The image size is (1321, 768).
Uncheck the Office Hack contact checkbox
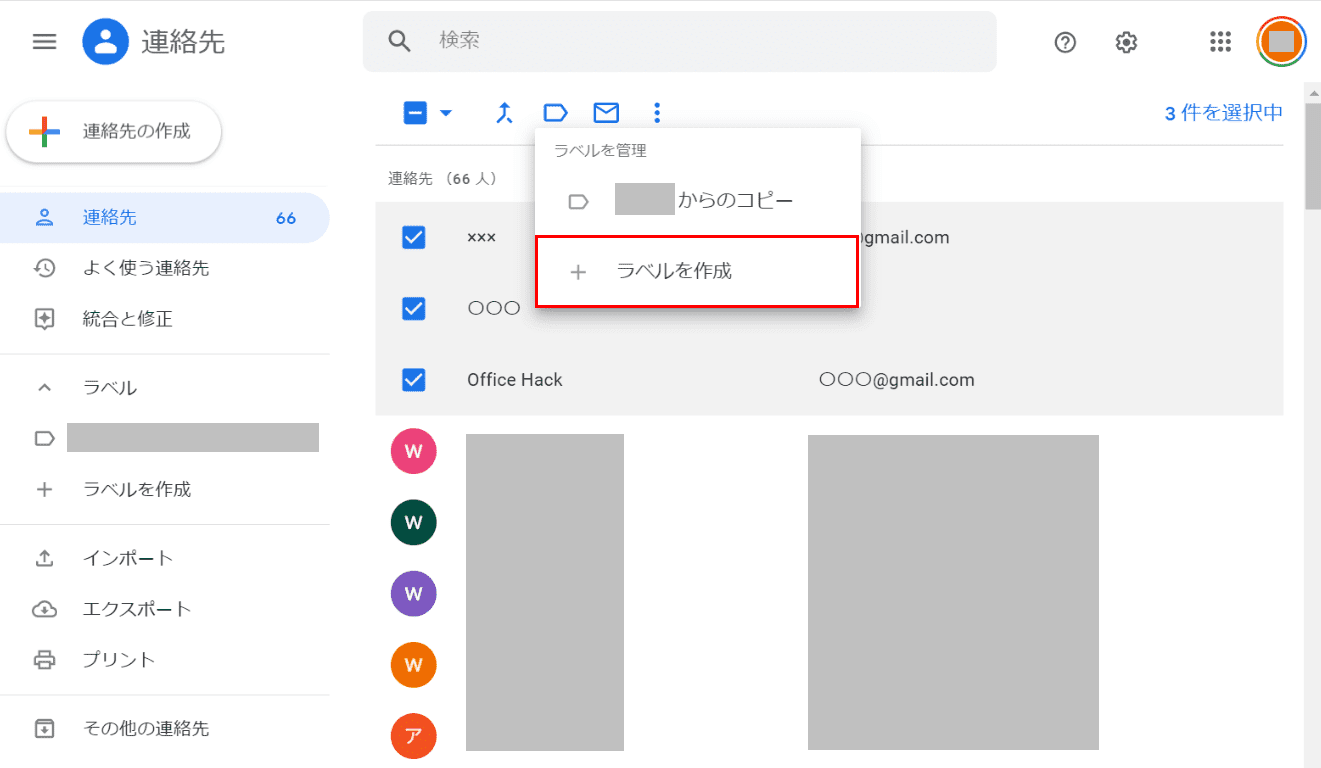pyautogui.click(x=413, y=380)
